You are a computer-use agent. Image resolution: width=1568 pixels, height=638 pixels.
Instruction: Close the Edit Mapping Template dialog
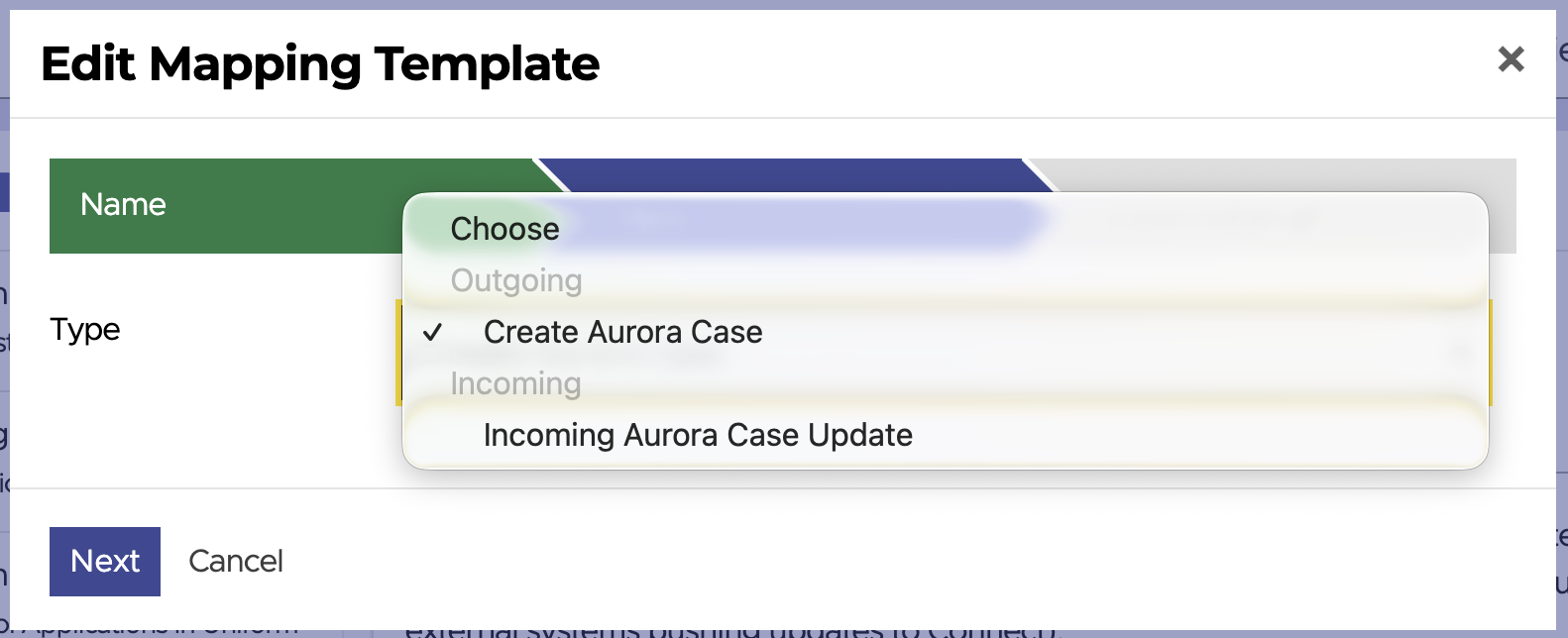1512,59
